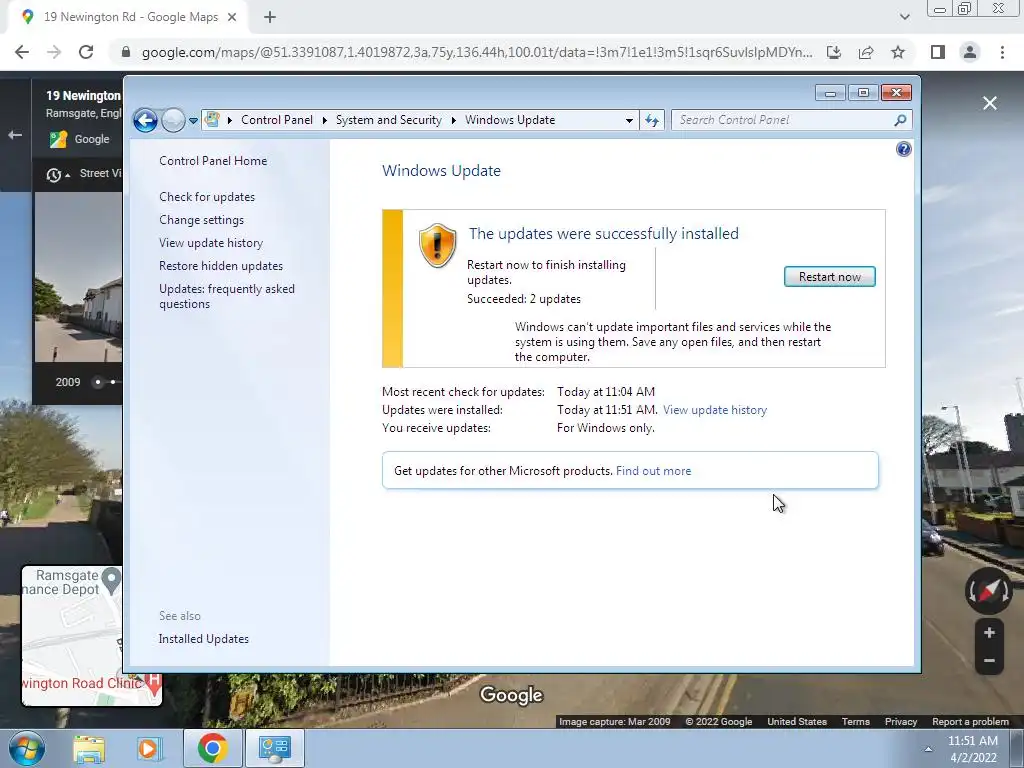The image size is (1024, 768).
Task: Open the Windows Start button
Action: (25, 748)
